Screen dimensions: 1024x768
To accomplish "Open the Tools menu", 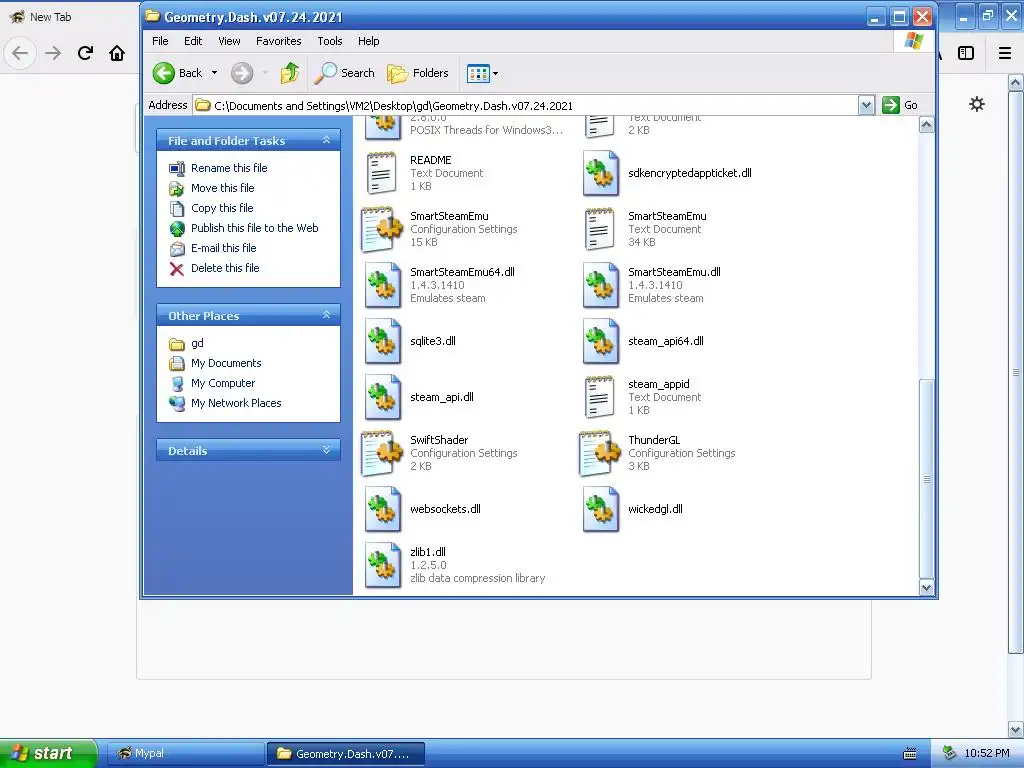I will pos(330,41).
